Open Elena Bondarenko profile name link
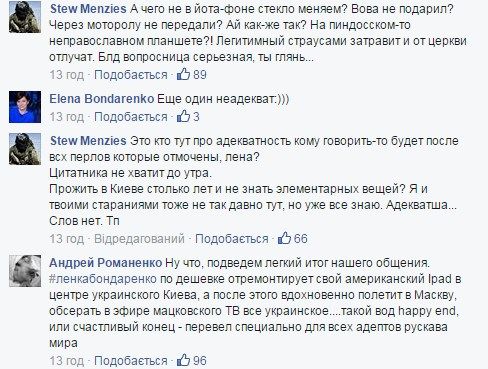This screenshot has height=369, width=488. [102, 99]
